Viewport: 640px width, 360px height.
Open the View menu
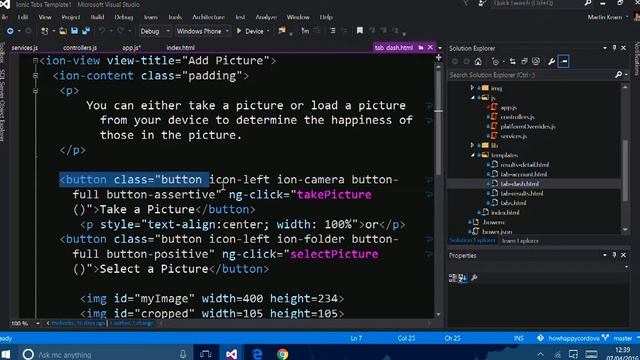point(45,17)
